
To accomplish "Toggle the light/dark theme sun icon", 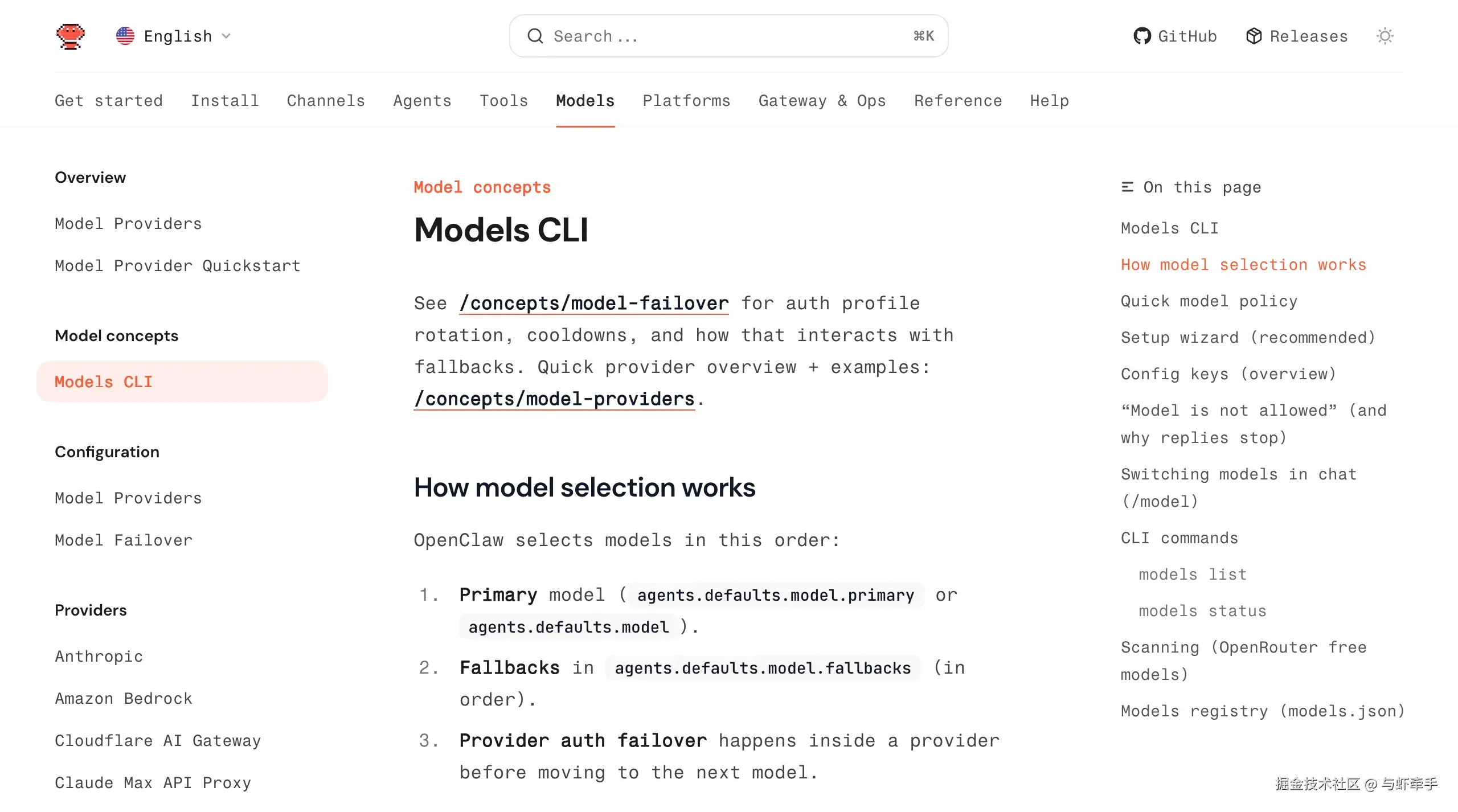I will pyautogui.click(x=1385, y=36).
